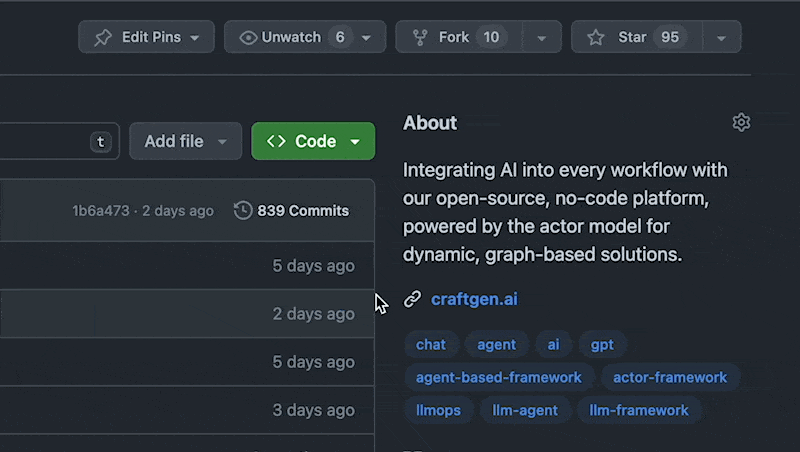Click the actor-framework topic tag

point(670,377)
